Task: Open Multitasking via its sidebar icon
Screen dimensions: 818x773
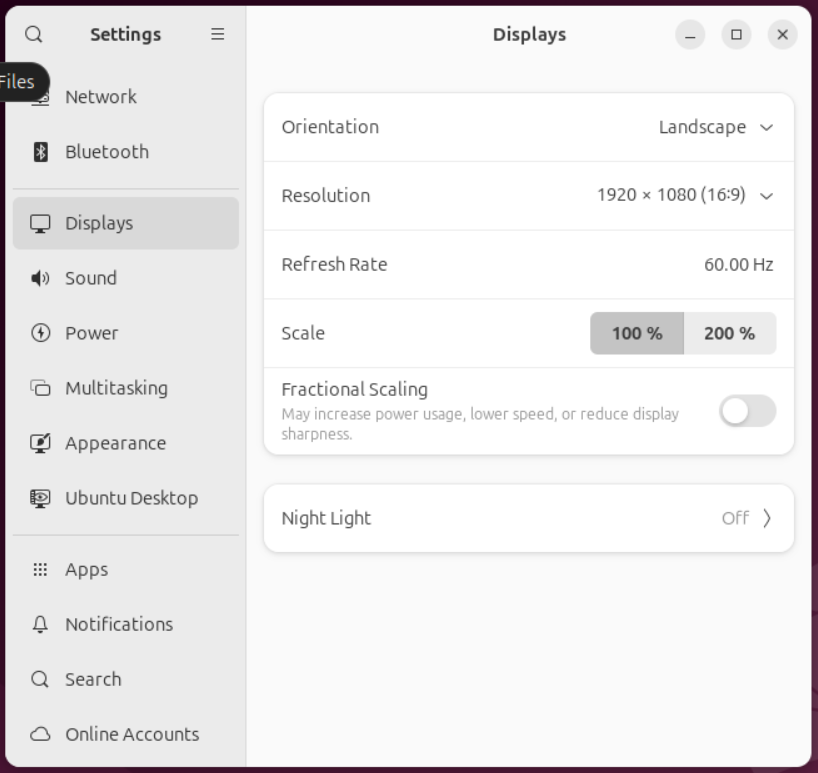Action: (41, 388)
